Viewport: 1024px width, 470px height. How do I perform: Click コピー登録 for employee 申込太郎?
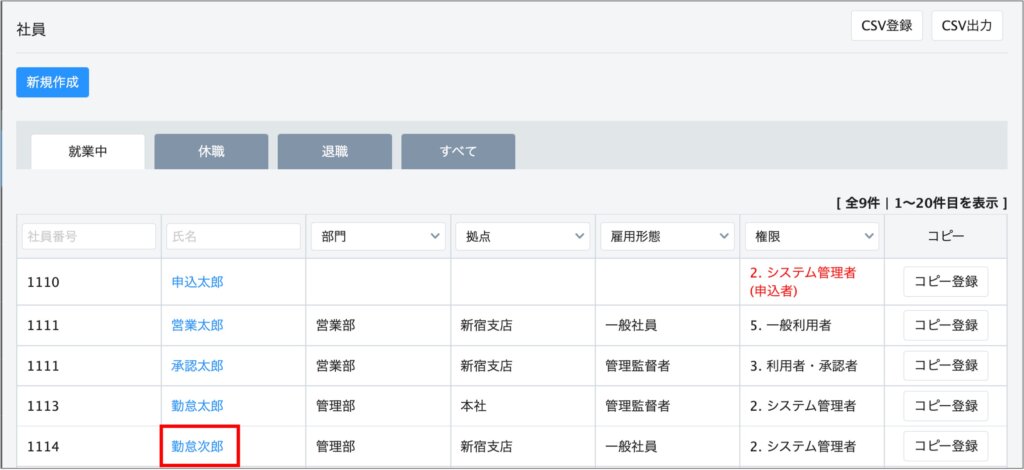[945, 282]
